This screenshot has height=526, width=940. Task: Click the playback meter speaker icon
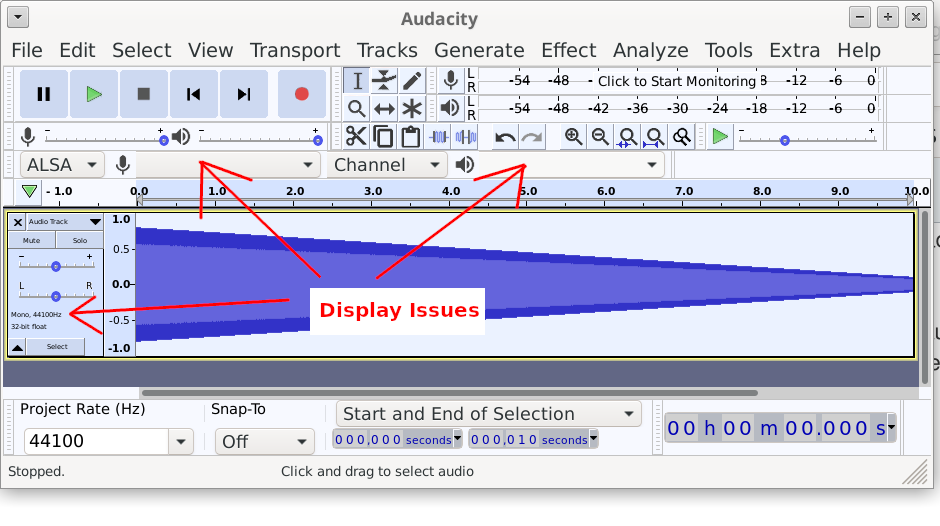coord(450,108)
